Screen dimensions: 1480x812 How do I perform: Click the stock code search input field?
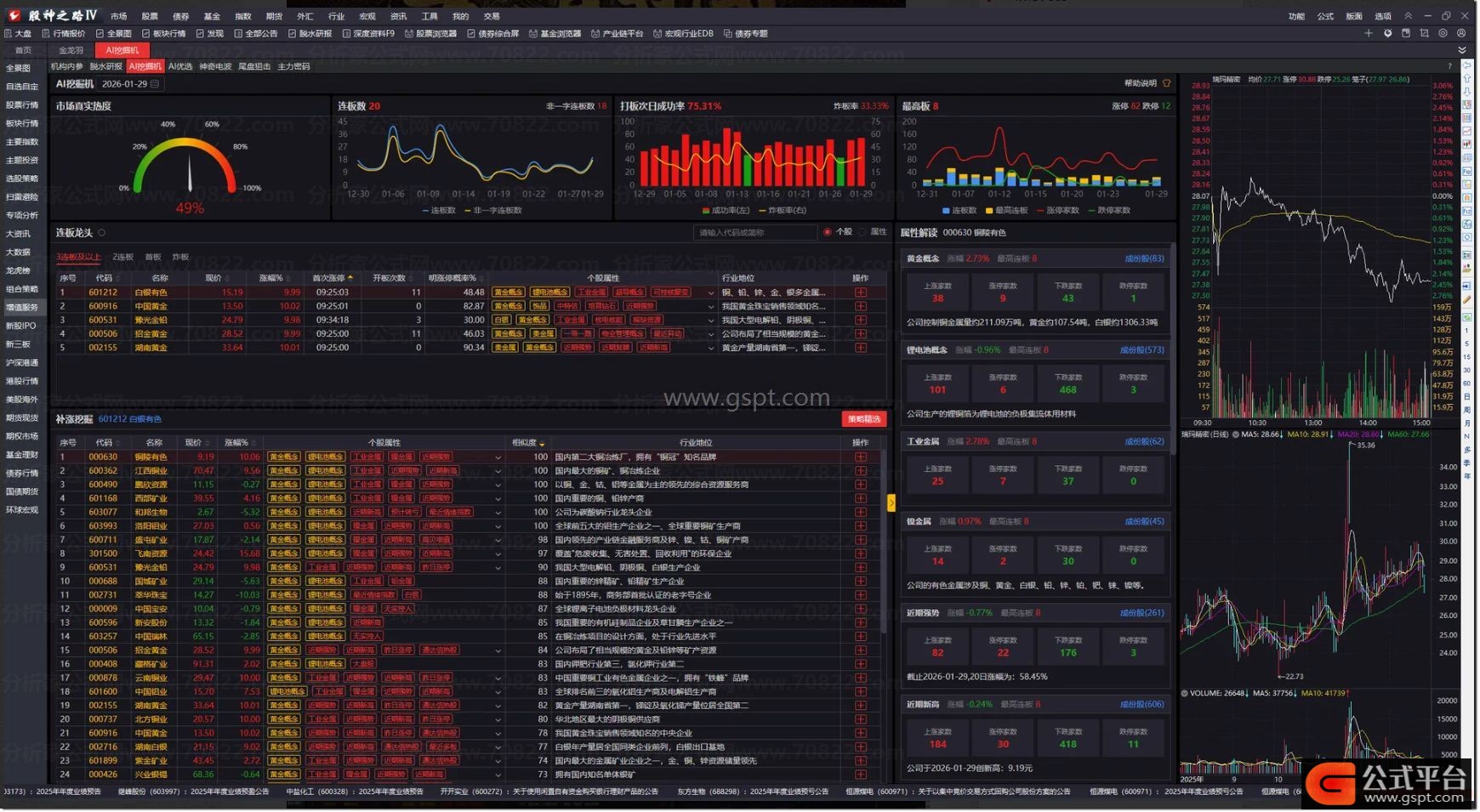(753, 232)
